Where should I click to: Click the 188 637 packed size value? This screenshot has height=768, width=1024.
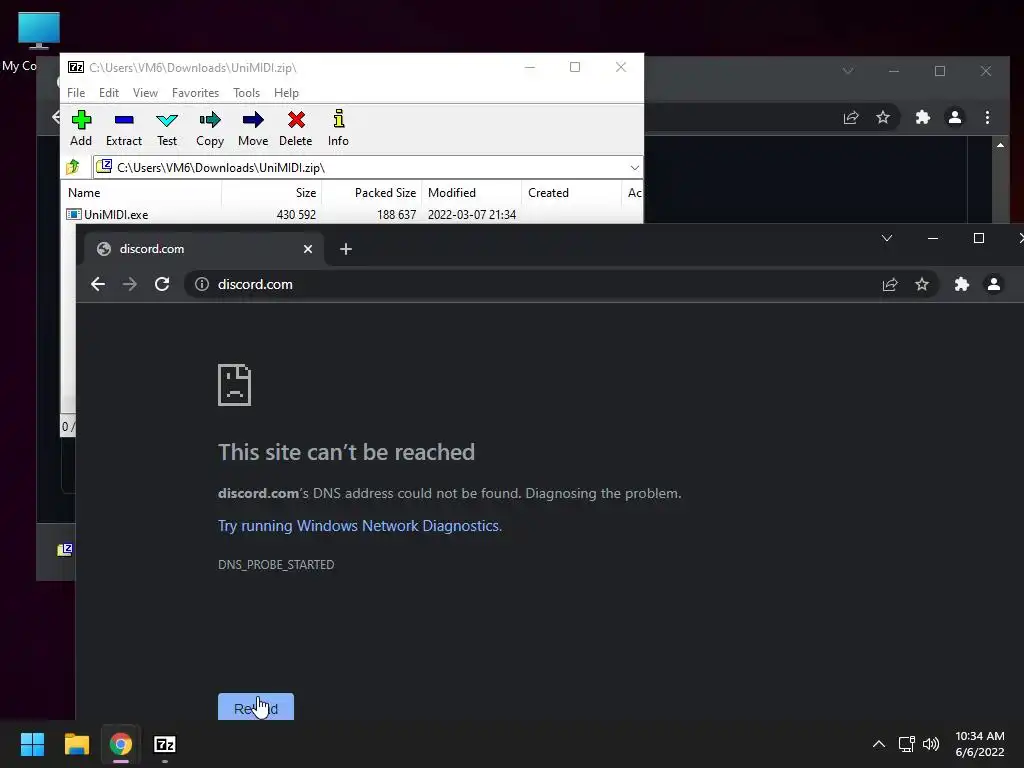[396, 215]
